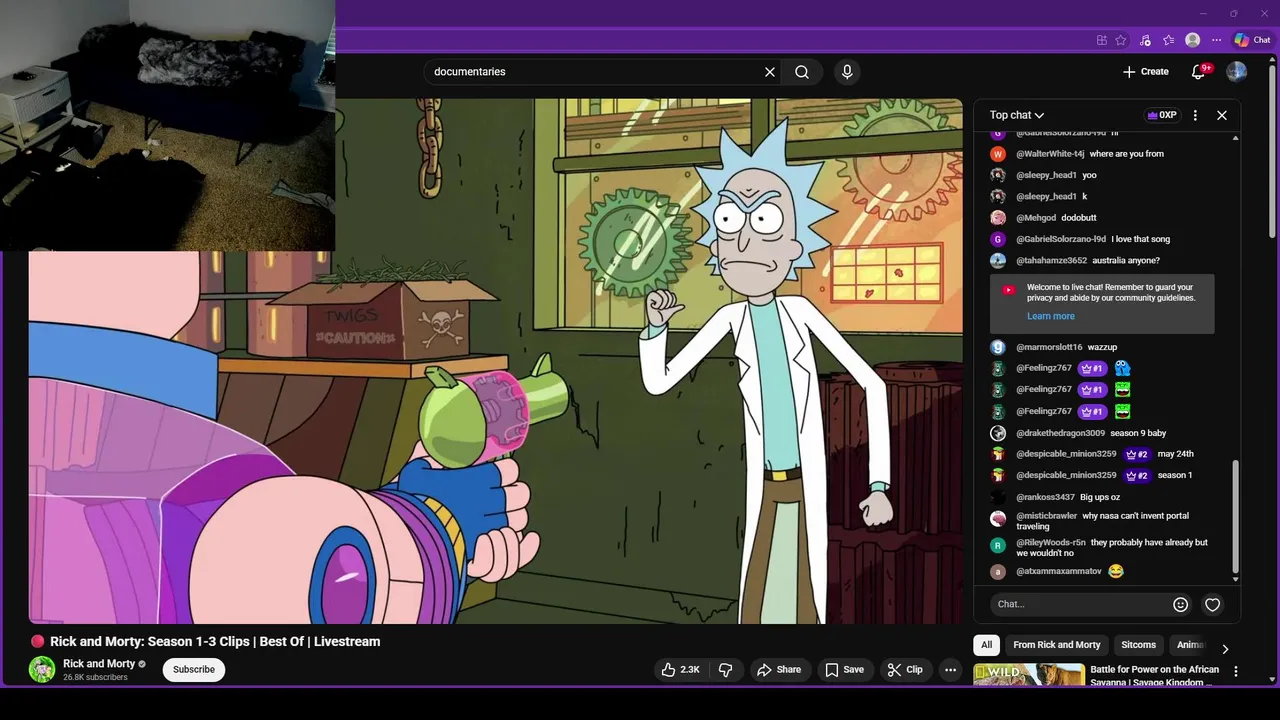The image size is (1280, 720).
Task: Start voice search with the microphone icon
Action: 847,72
